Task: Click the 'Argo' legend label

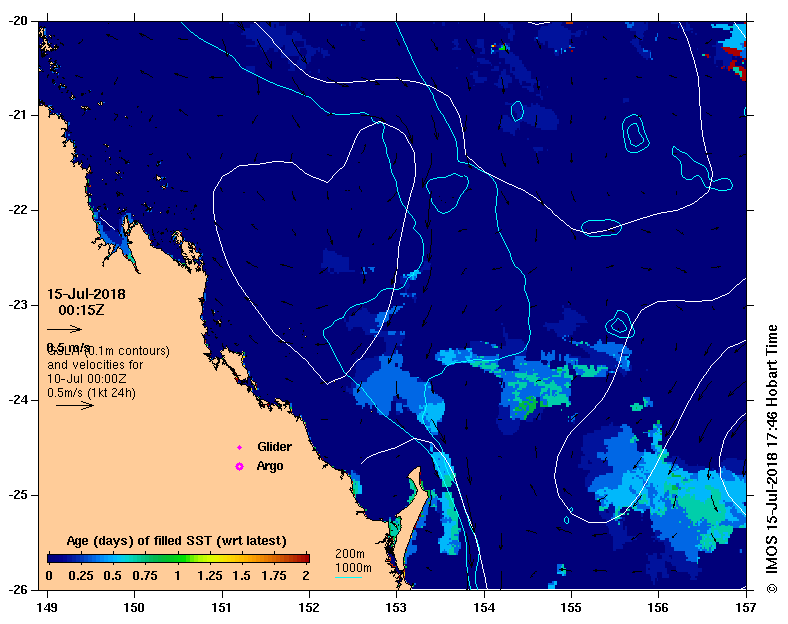Action: coord(270,466)
